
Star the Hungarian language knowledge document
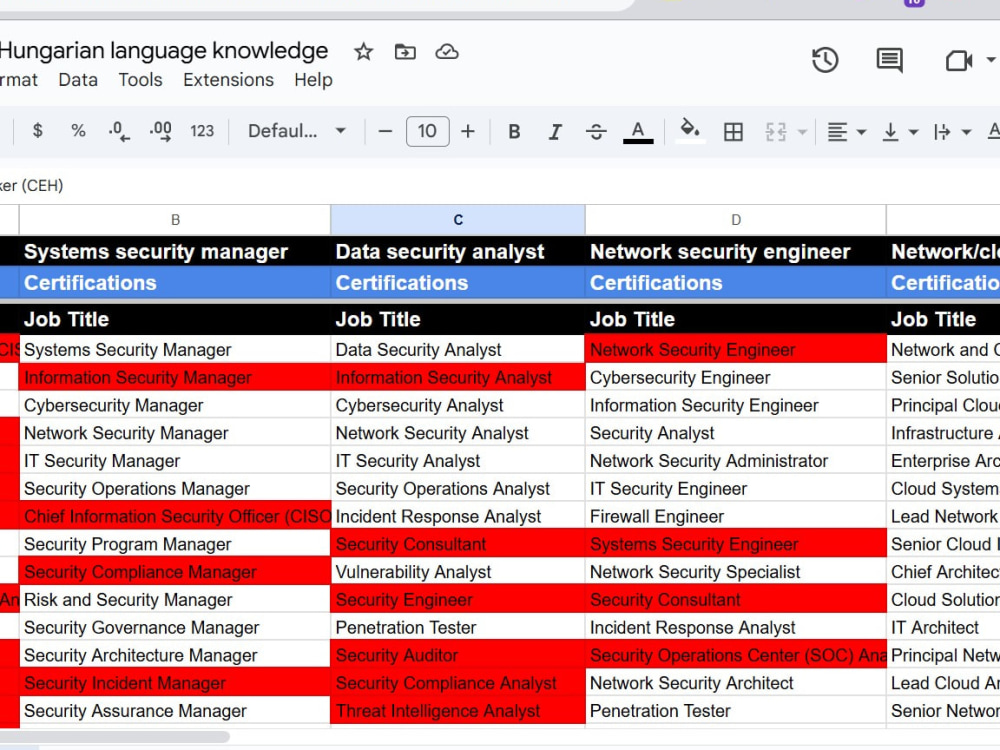tap(364, 52)
